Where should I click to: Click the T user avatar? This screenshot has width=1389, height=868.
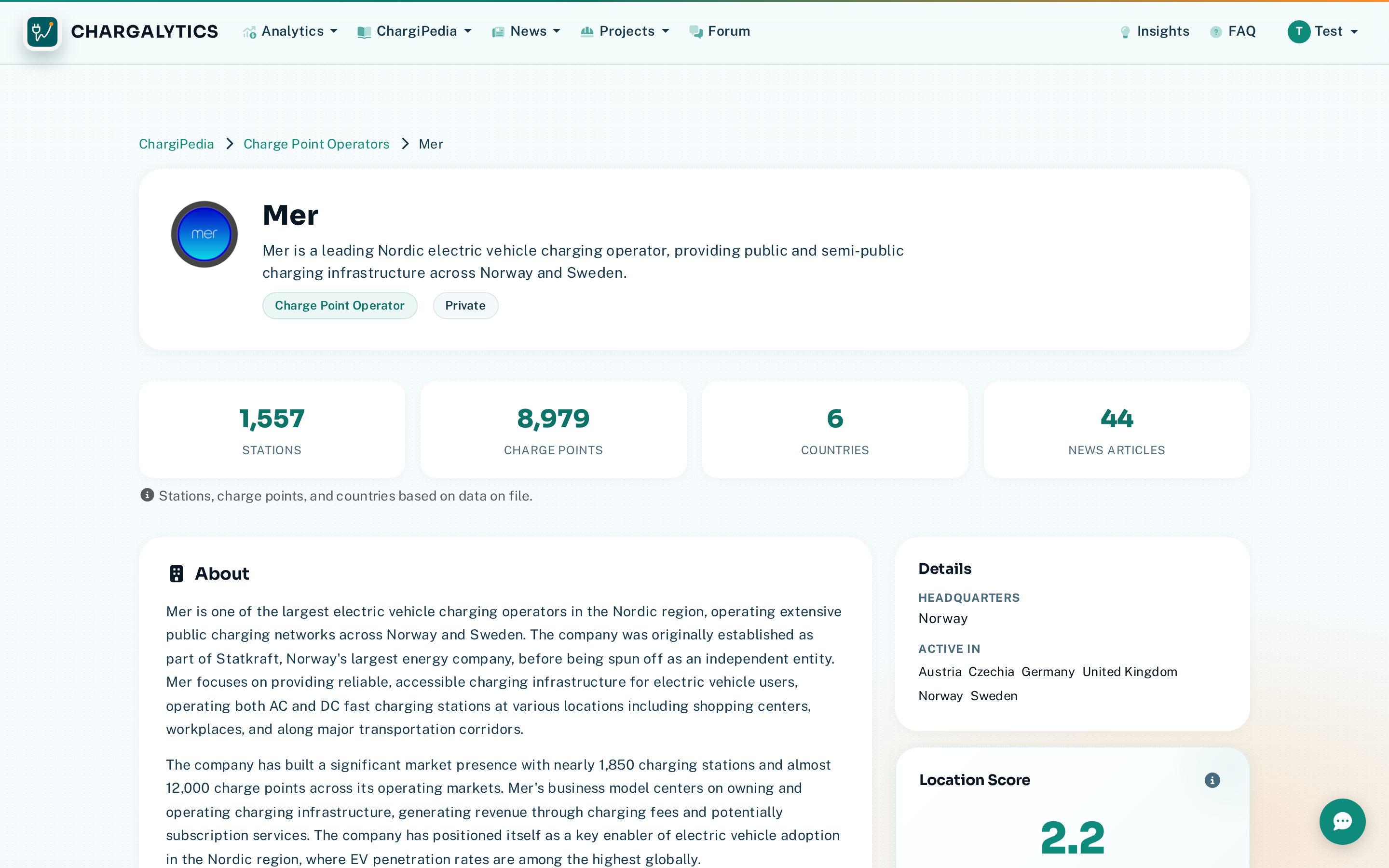(1299, 31)
